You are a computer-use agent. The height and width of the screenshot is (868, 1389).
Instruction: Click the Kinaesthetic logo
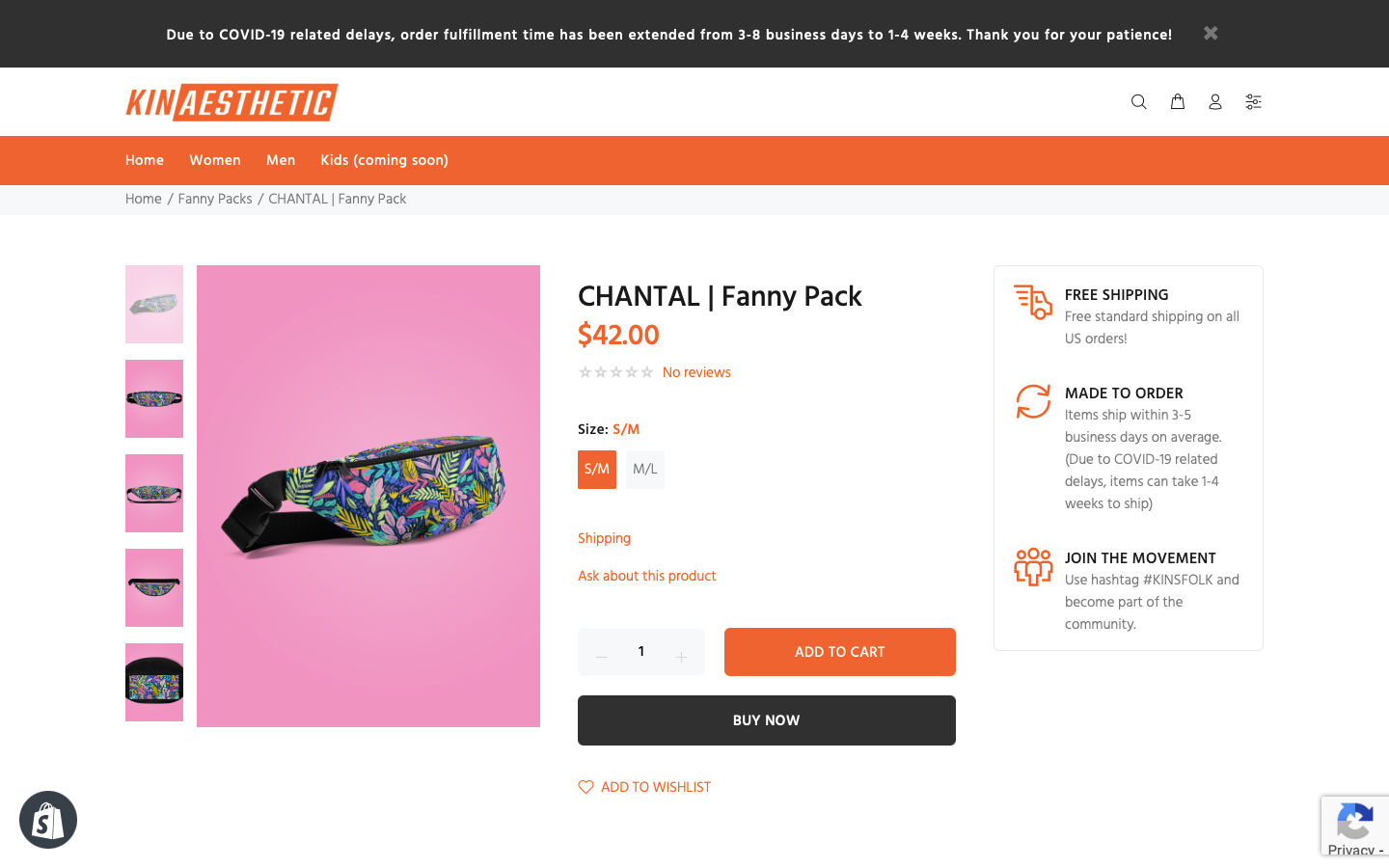[x=231, y=102]
